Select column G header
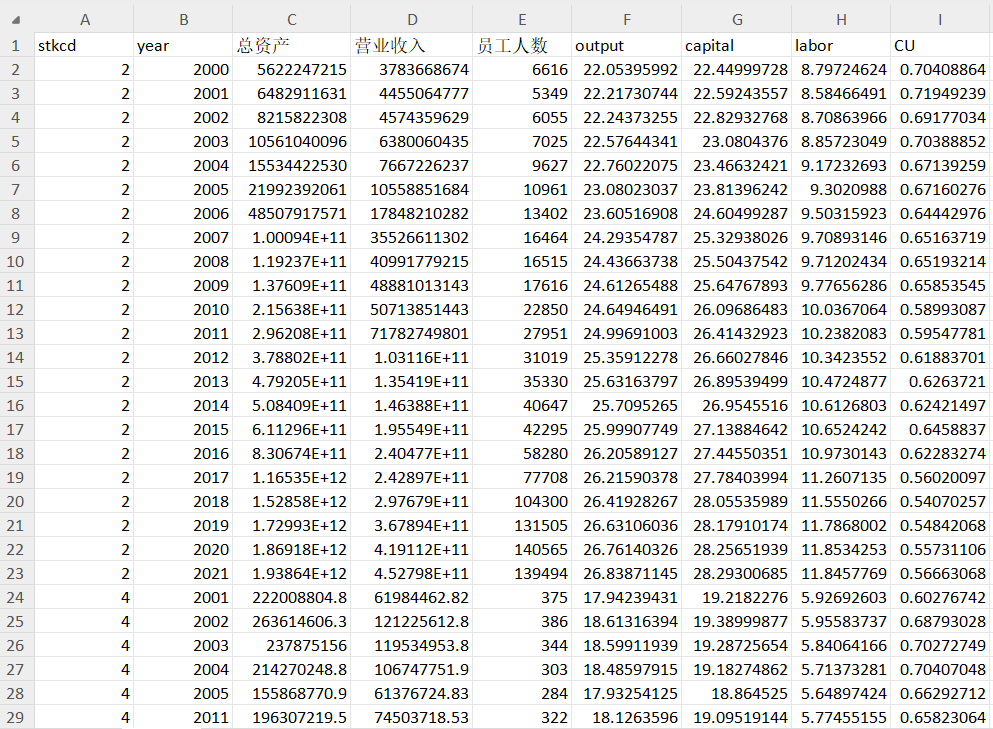 click(x=737, y=20)
